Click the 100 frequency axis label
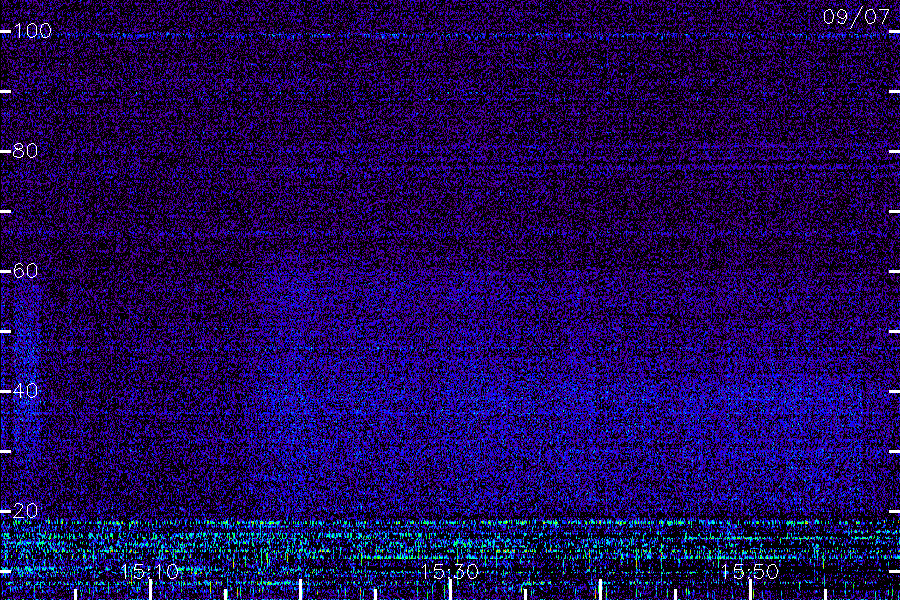The image size is (900, 600). pos(32,31)
